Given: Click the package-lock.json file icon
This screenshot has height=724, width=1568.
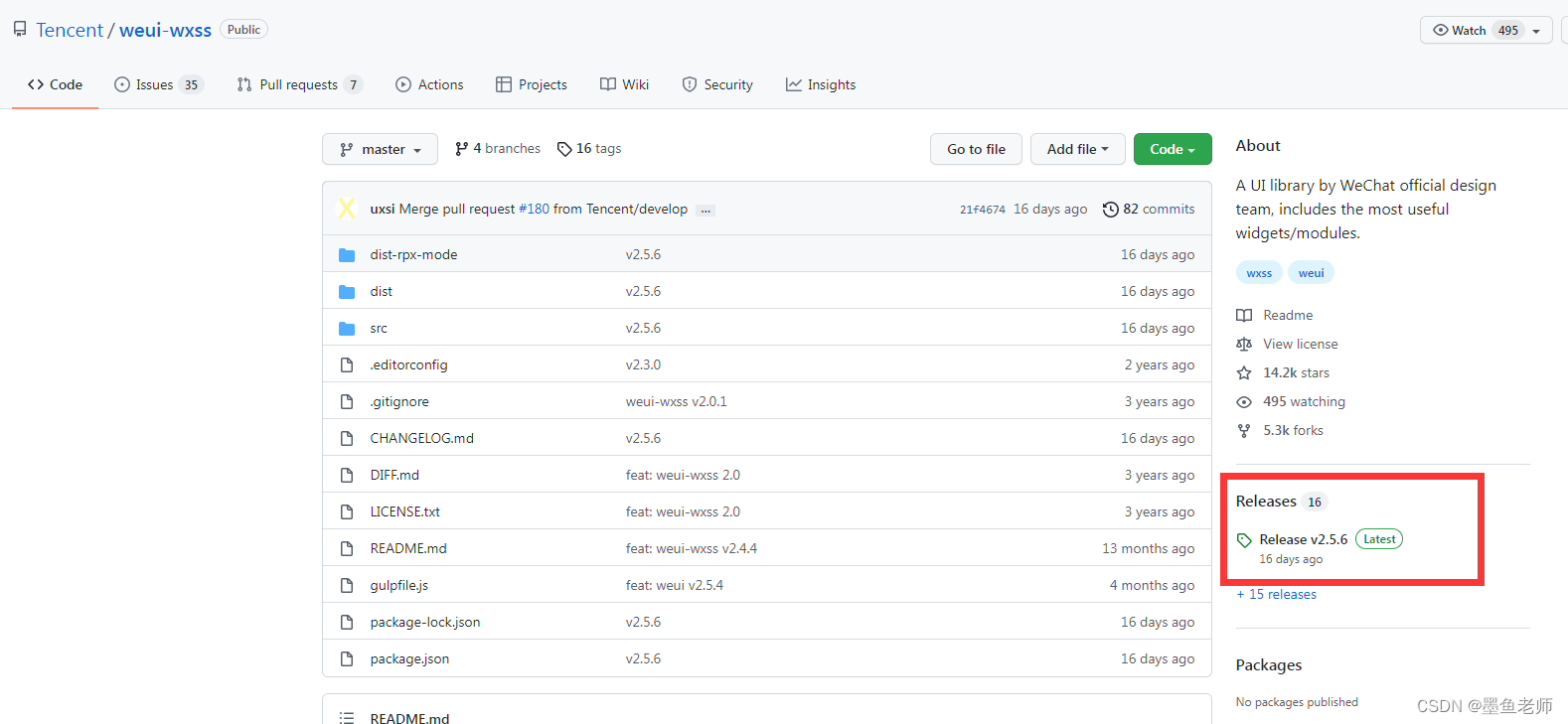Looking at the screenshot, I should coord(347,623).
